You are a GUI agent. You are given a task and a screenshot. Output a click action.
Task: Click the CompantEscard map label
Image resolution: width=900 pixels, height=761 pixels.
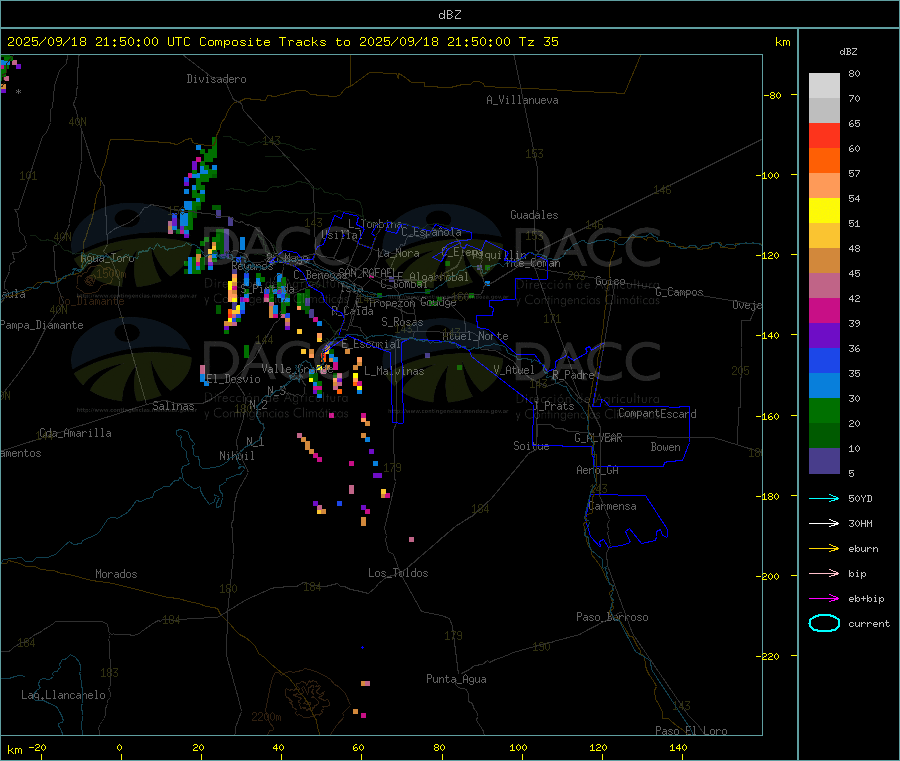click(x=657, y=413)
